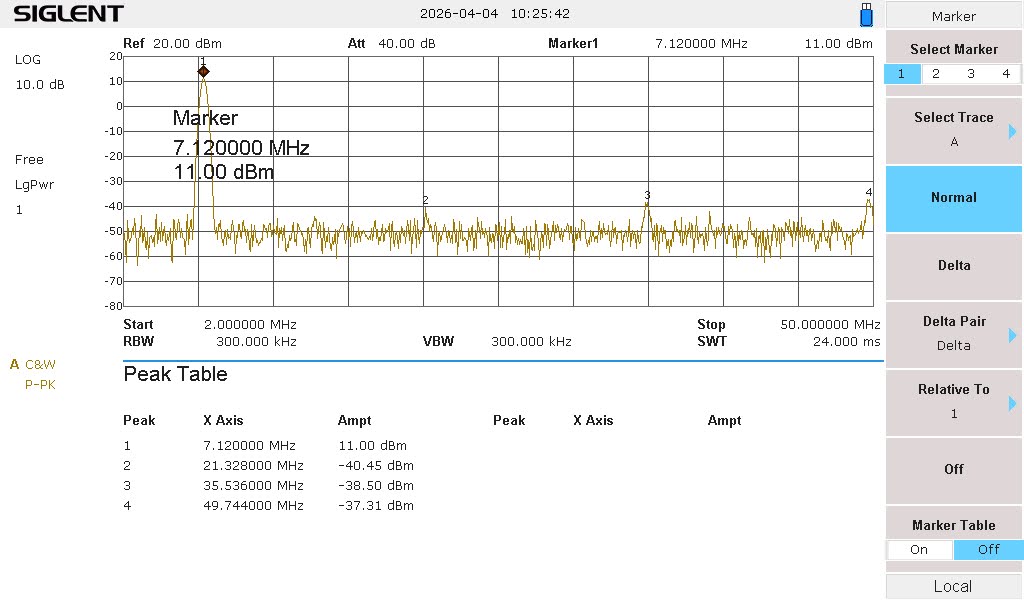The image size is (1024, 600).
Task: Expand the Relative To submenu arrow
Action: click(1012, 403)
